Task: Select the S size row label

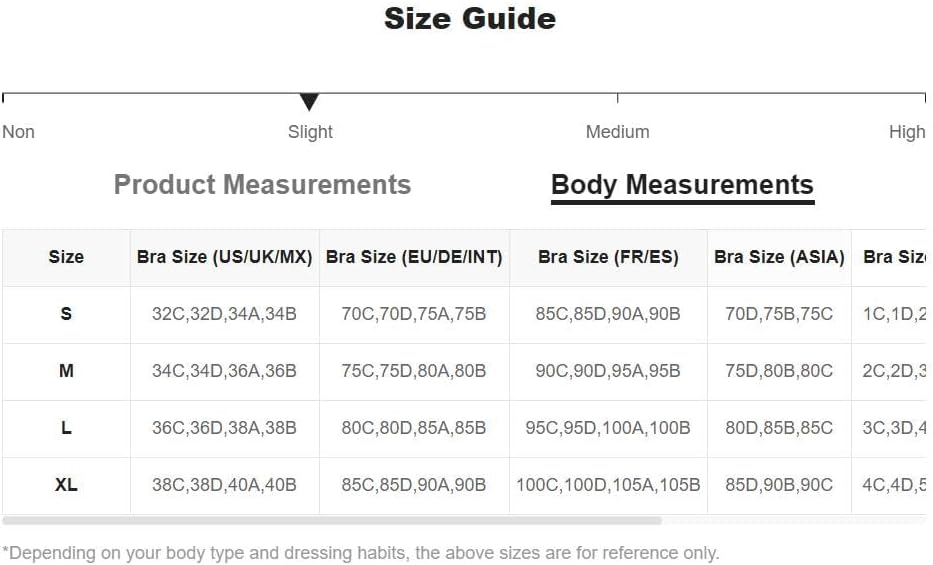Action: click(x=66, y=314)
